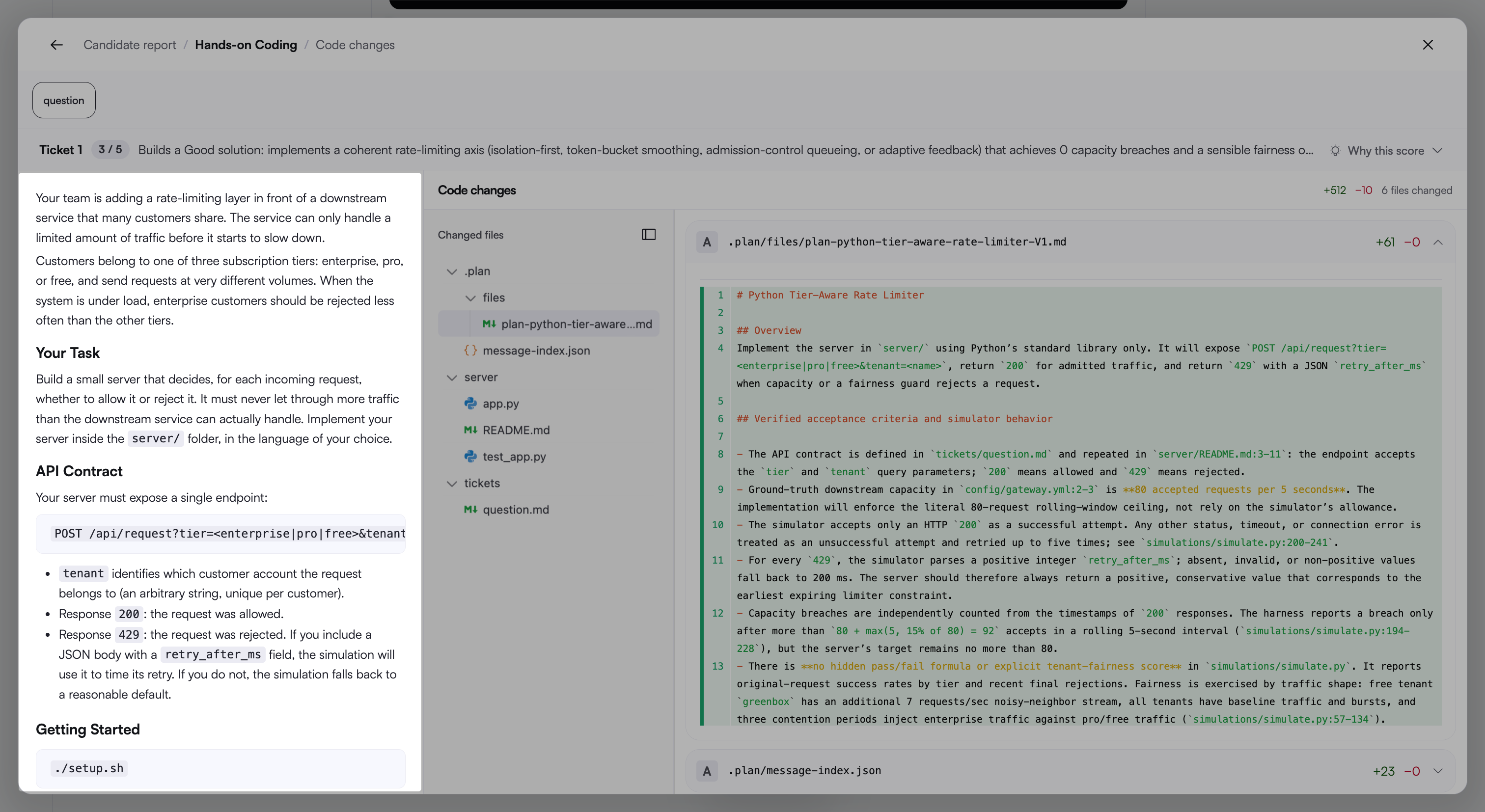Click the 3 / 5 score badge

pos(110,150)
